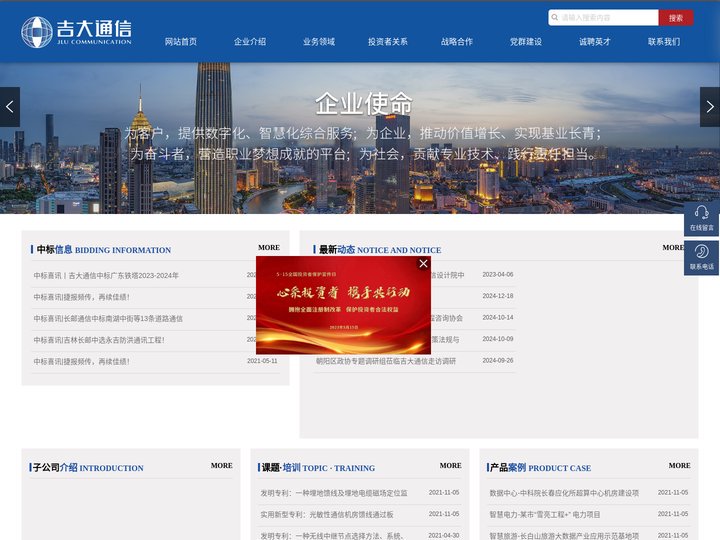Click the 课题·培训 TOPIC · TRAINING heading
The width and height of the screenshot is (720, 540).
[318, 468]
